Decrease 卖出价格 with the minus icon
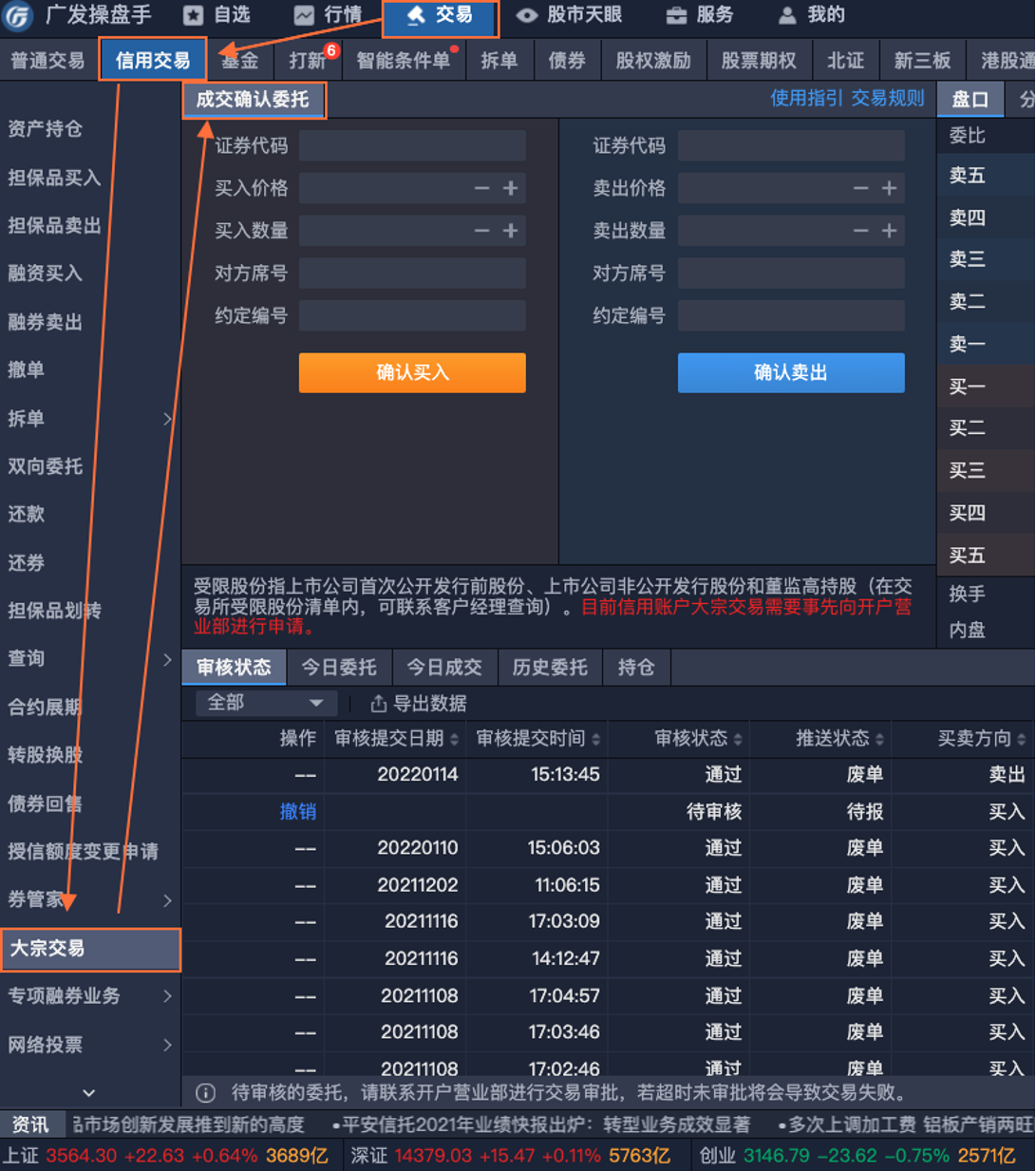The height and width of the screenshot is (1171, 1036). coord(861,188)
